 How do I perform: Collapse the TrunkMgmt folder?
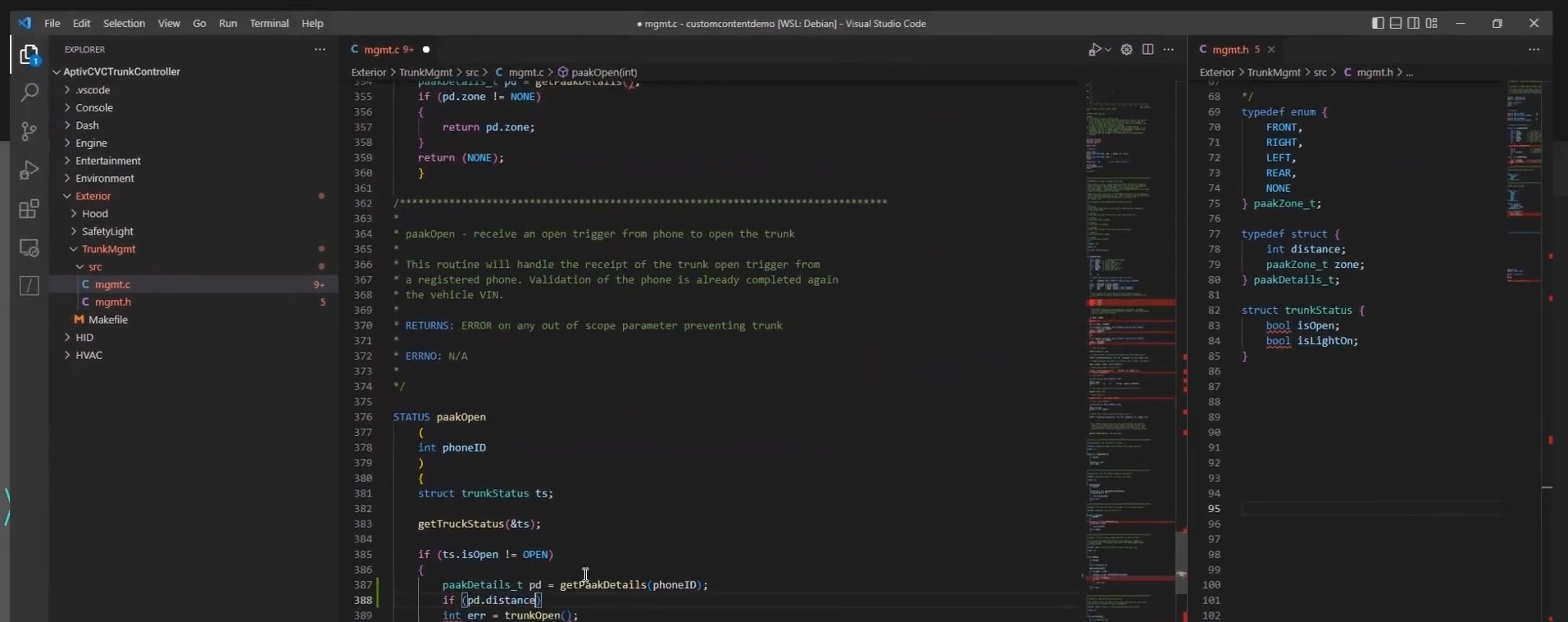(108, 249)
